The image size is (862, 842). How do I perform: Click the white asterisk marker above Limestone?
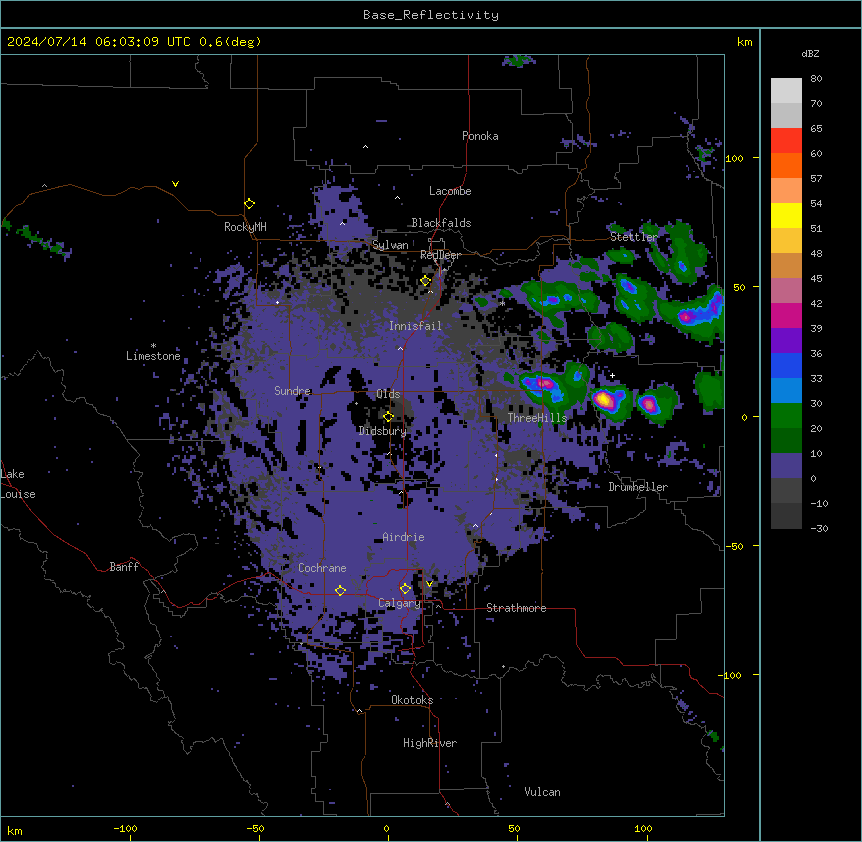click(x=153, y=346)
